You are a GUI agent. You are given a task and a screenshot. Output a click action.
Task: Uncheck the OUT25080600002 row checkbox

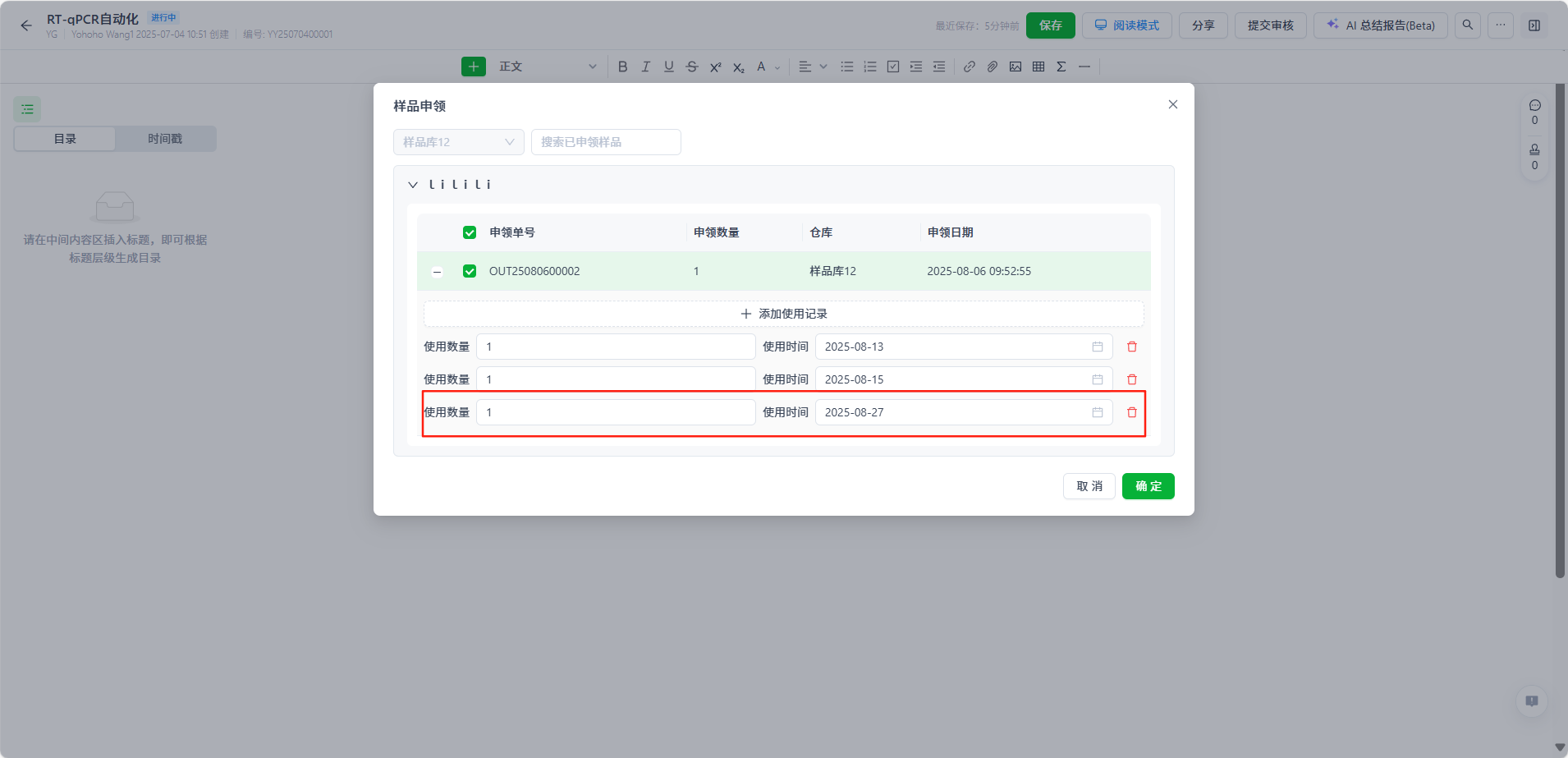(x=470, y=271)
